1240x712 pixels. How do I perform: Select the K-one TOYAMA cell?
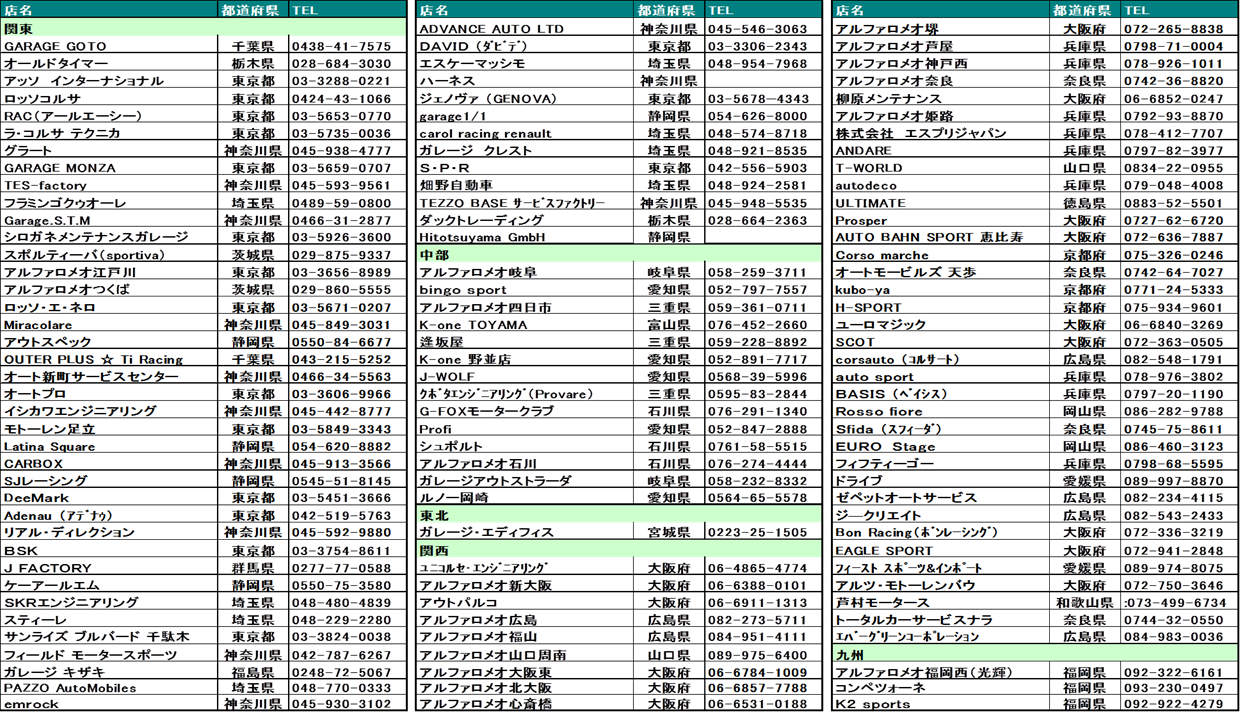click(473, 325)
